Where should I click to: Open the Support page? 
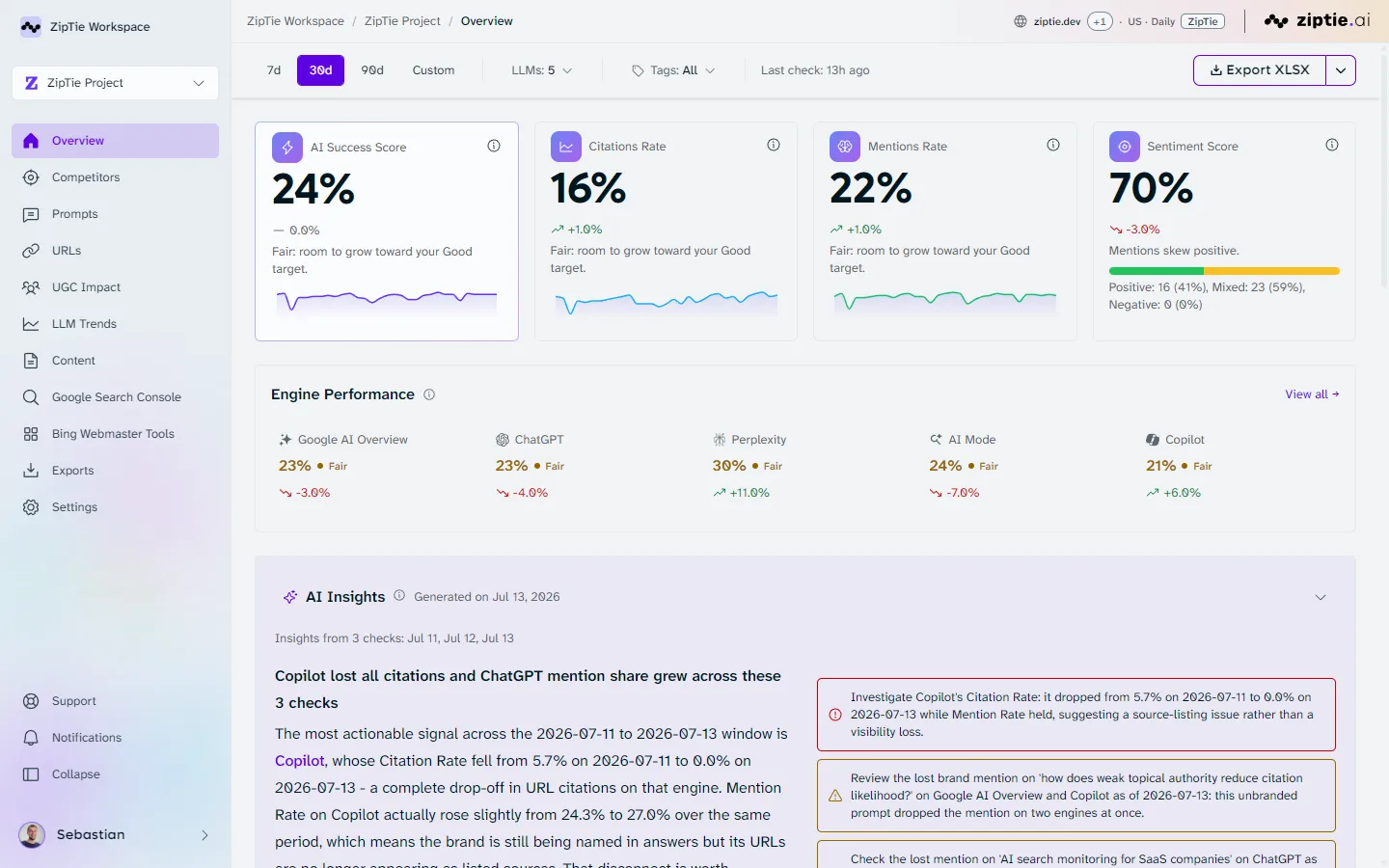115,701
